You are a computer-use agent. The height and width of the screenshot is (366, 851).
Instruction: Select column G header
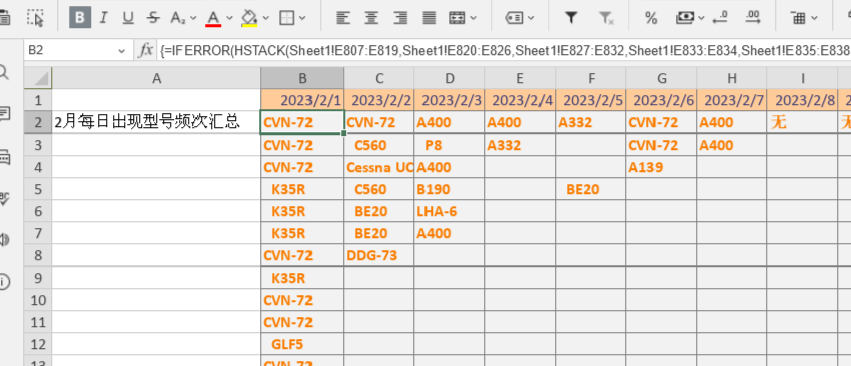point(662,78)
